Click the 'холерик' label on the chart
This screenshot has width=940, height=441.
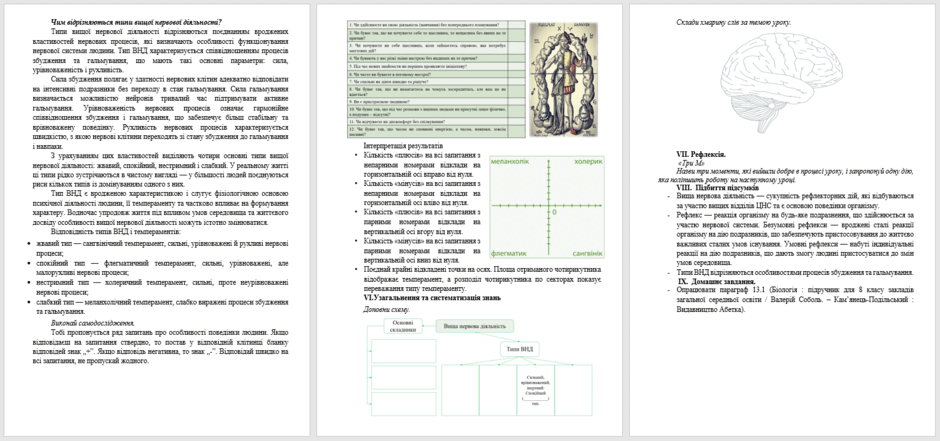588,162
